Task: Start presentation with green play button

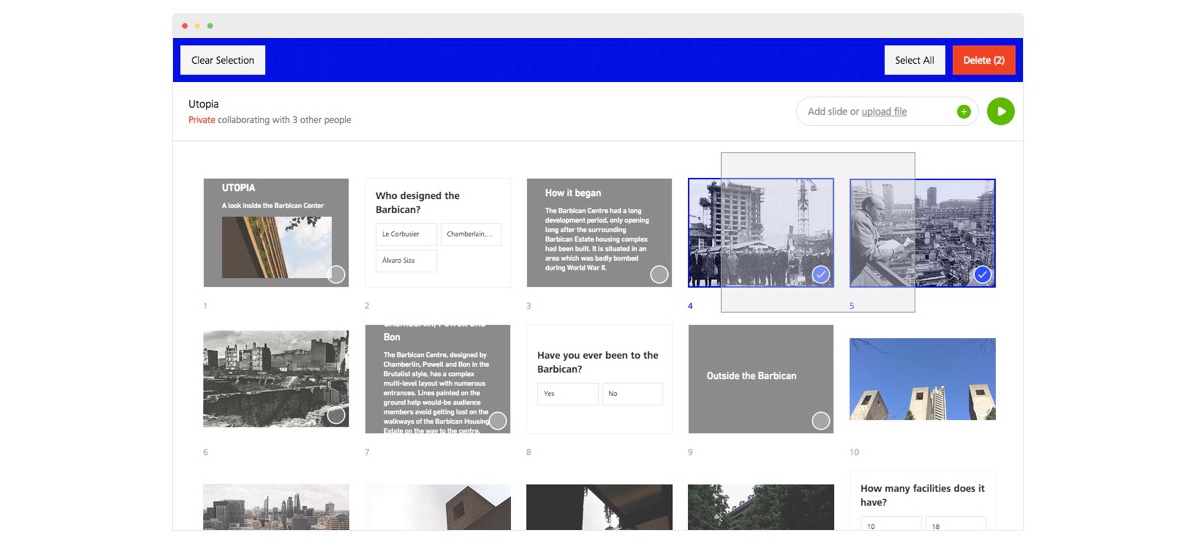Action: (1001, 112)
